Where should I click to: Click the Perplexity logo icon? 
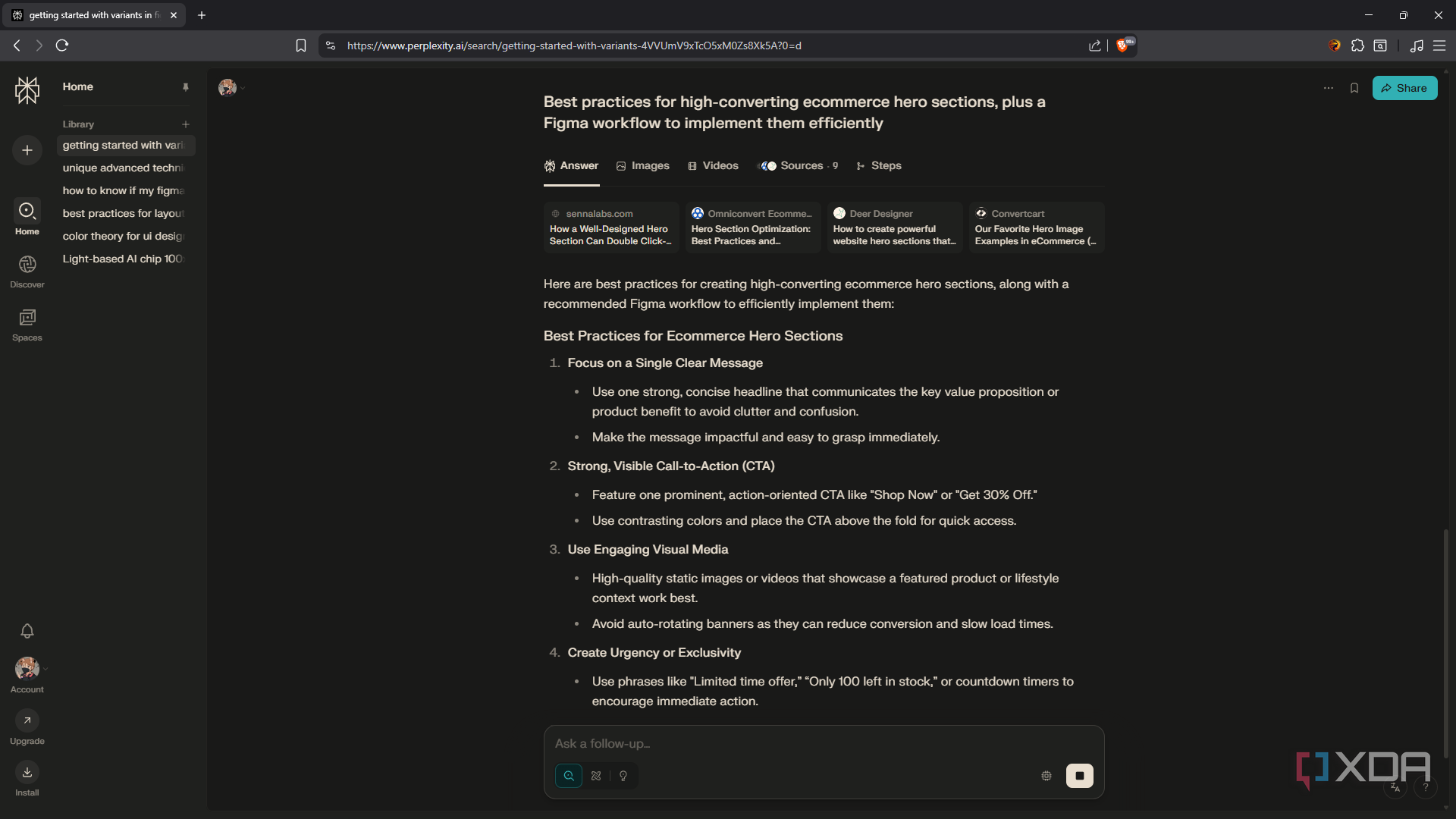point(27,90)
